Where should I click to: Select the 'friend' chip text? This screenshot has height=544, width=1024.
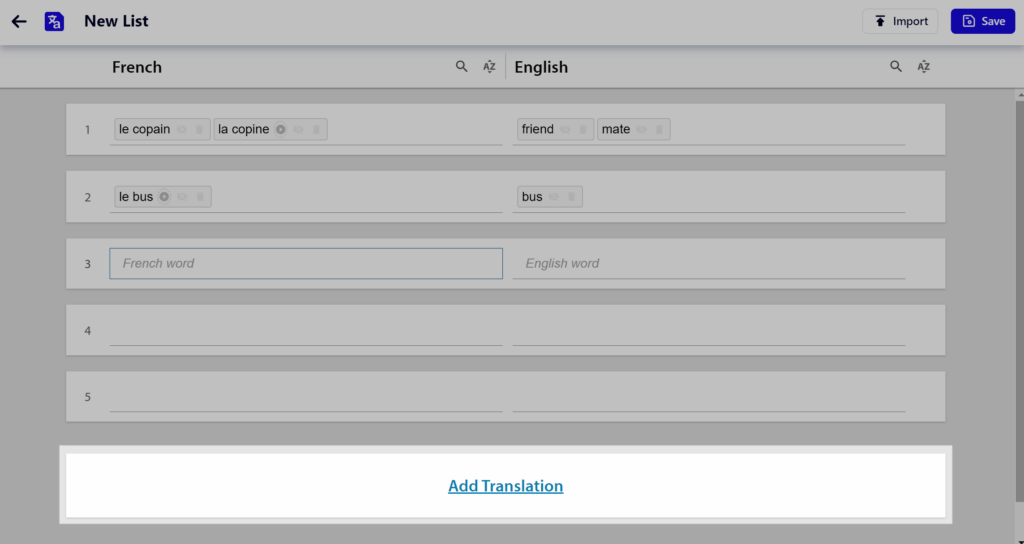[537, 129]
